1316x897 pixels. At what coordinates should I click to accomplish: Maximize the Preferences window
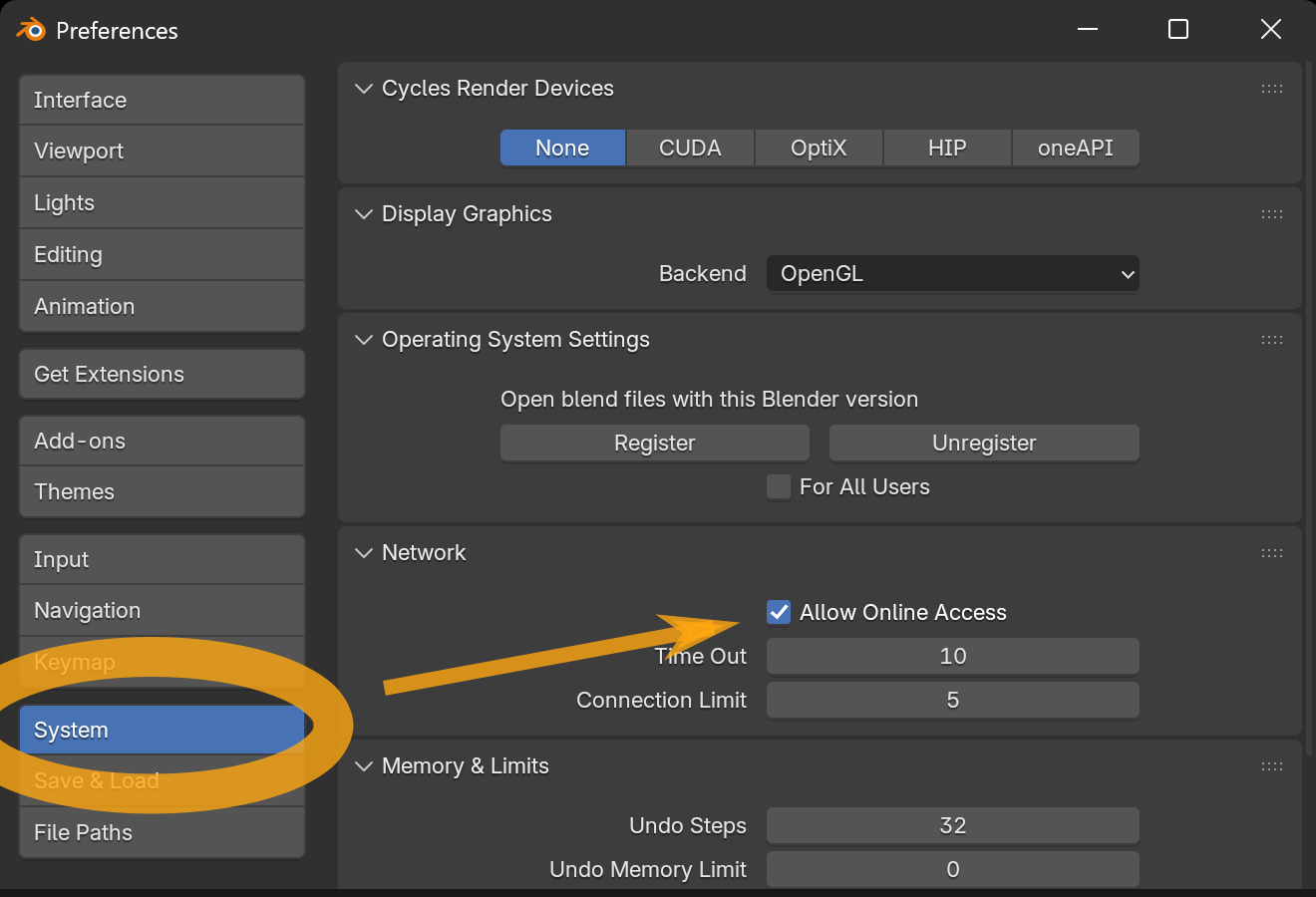click(1177, 30)
